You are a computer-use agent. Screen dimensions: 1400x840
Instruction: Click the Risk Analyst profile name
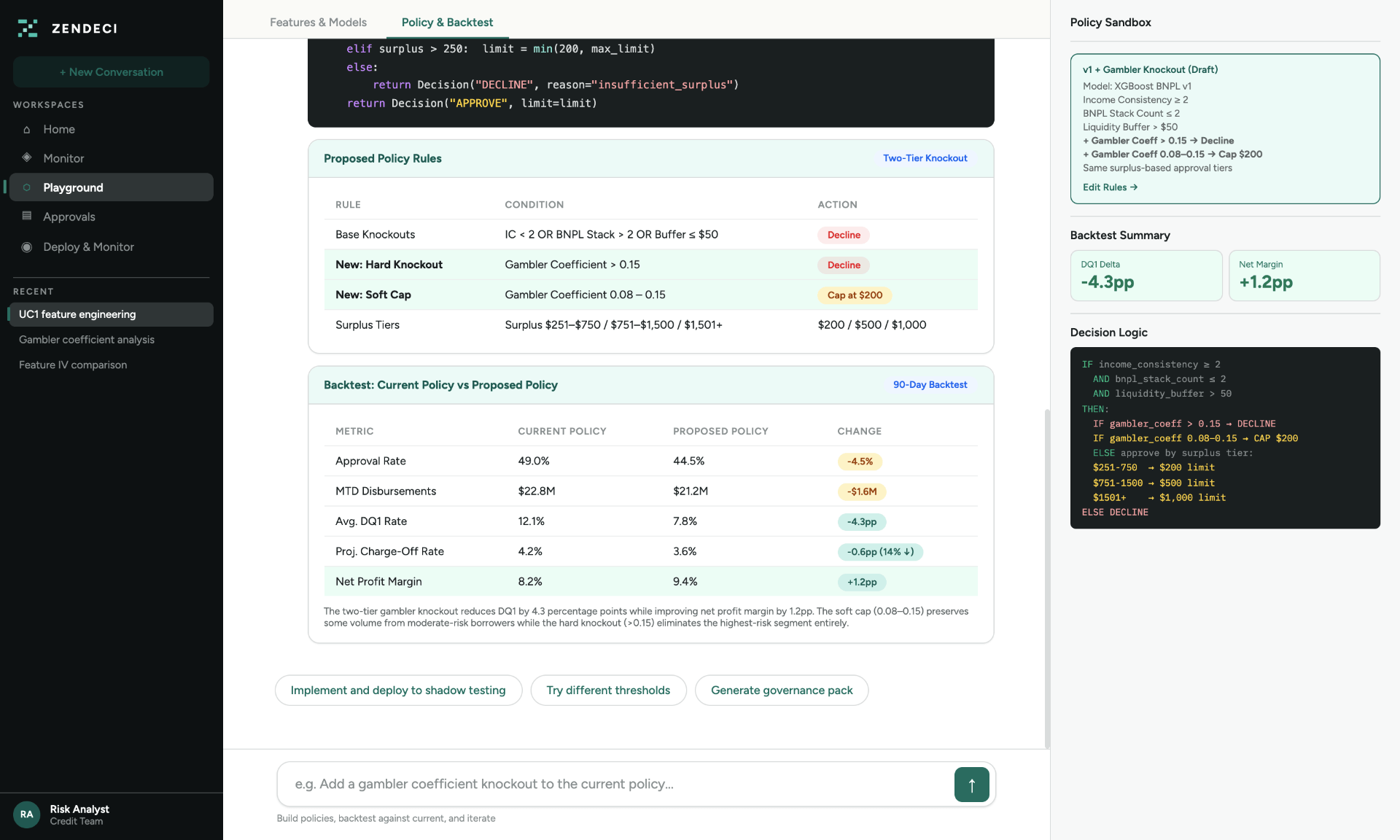(x=79, y=809)
